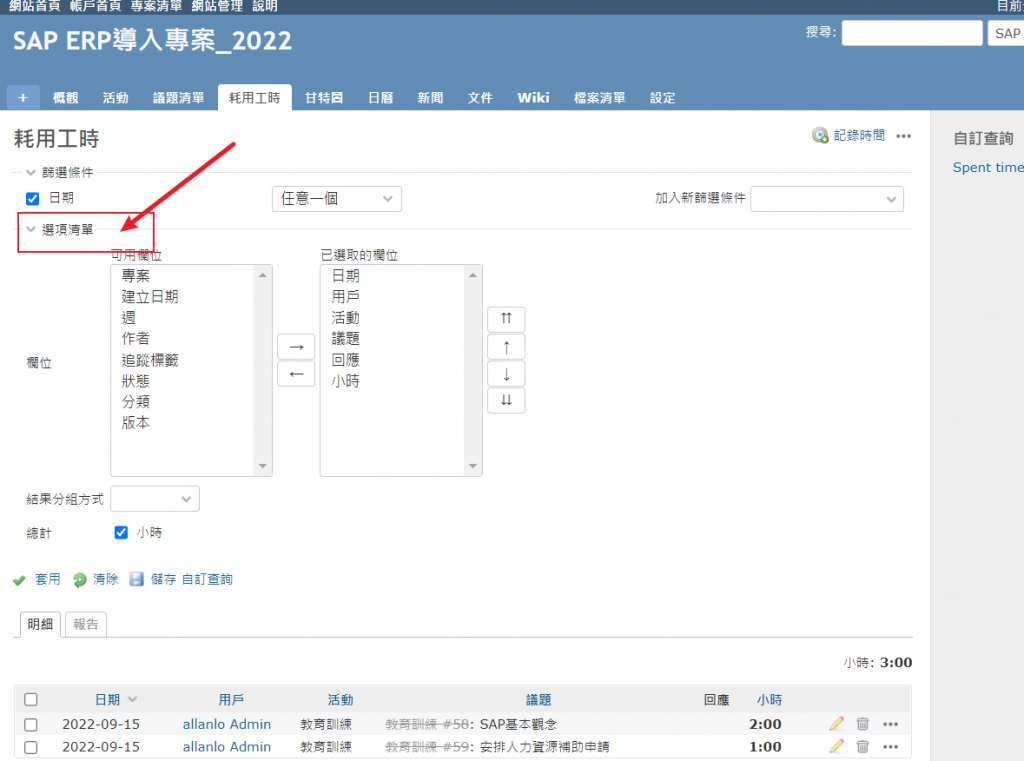Click 儲存 自訂查詢 link
This screenshot has width=1024, height=761.
click(191, 579)
